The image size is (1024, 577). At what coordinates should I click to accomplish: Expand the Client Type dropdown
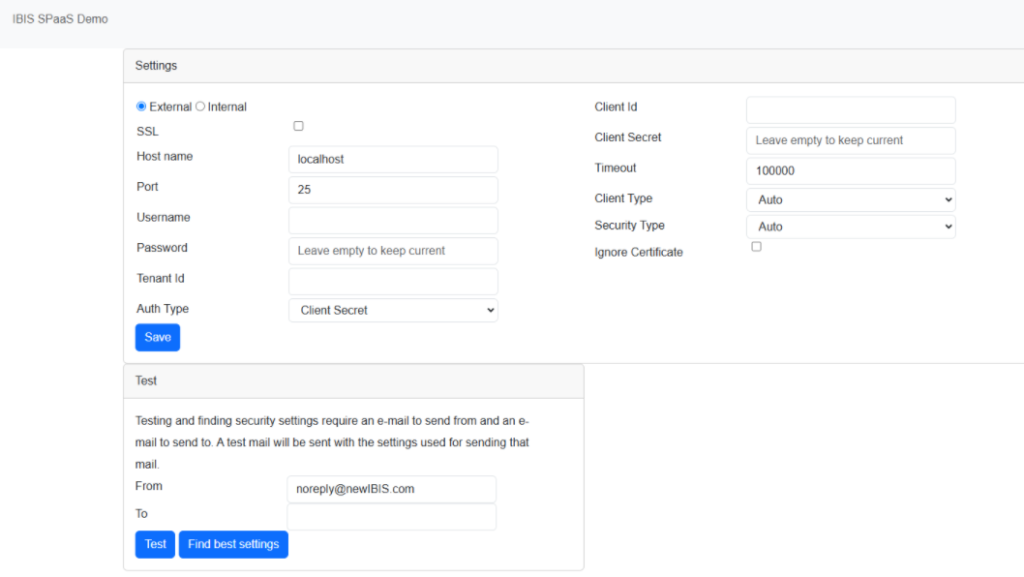click(850, 199)
